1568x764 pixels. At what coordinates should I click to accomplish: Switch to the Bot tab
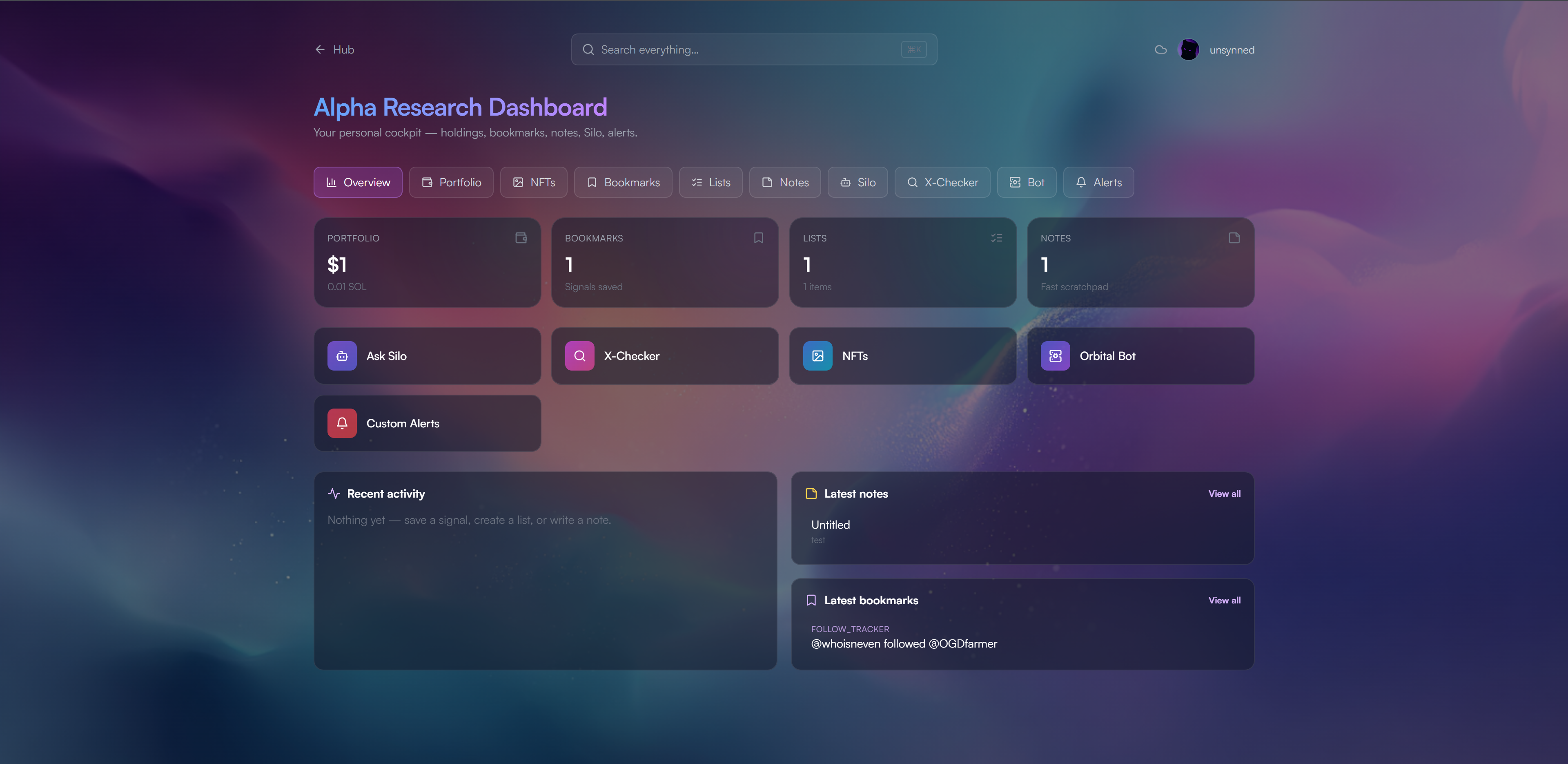(1026, 182)
